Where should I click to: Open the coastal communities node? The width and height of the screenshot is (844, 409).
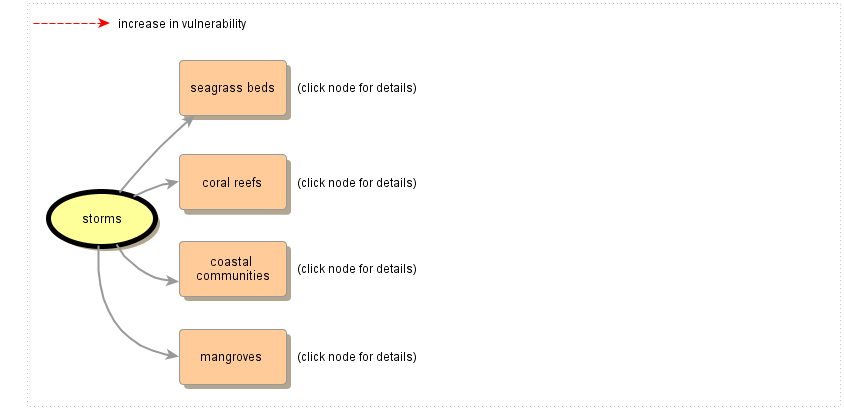(x=233, y=268)
